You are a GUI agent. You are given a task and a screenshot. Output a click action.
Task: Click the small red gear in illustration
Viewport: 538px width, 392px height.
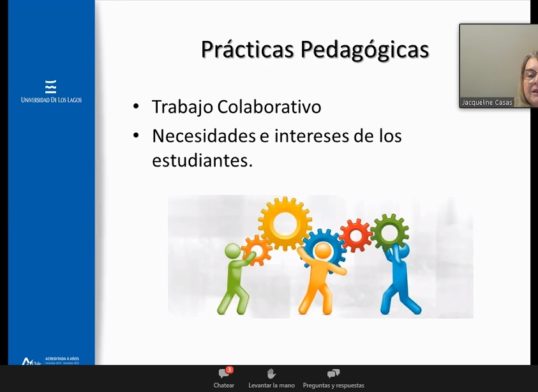(356, 236)
